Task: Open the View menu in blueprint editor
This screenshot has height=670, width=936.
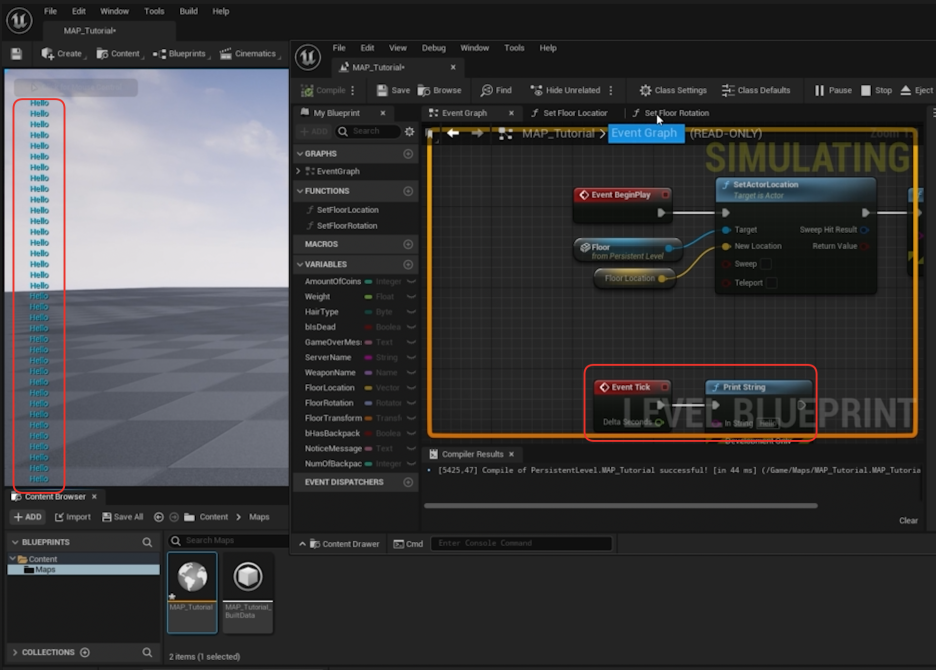Action: [398, 48]
